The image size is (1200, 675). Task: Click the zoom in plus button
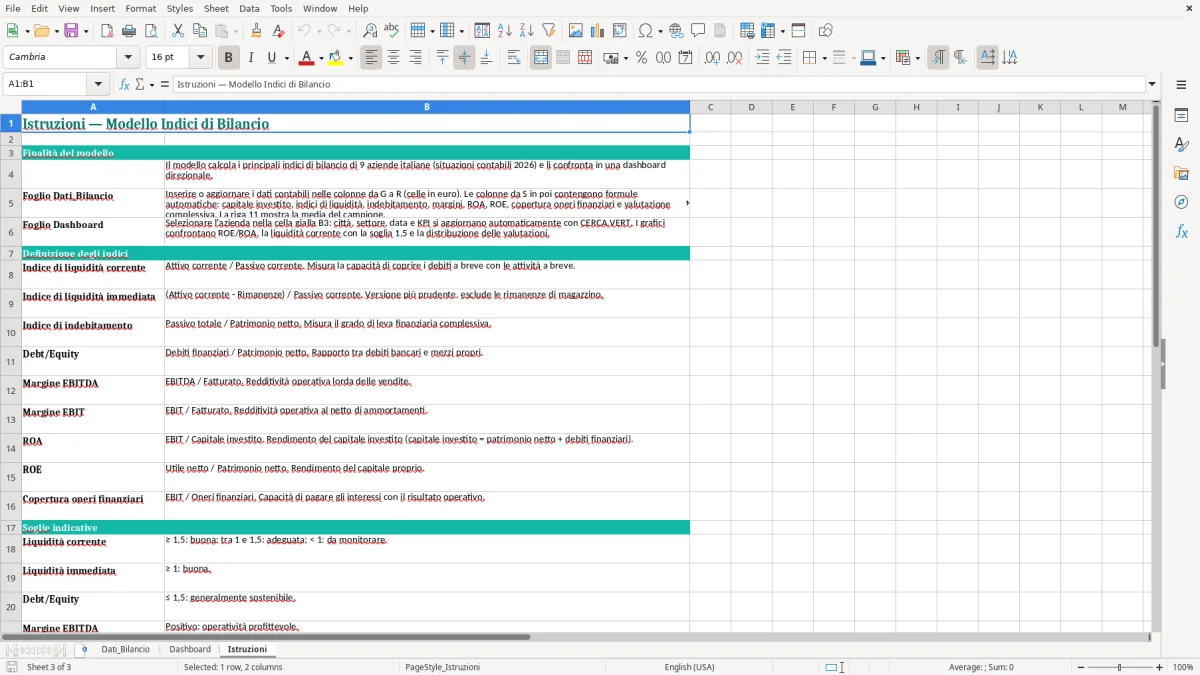(x=1160, y=667)
